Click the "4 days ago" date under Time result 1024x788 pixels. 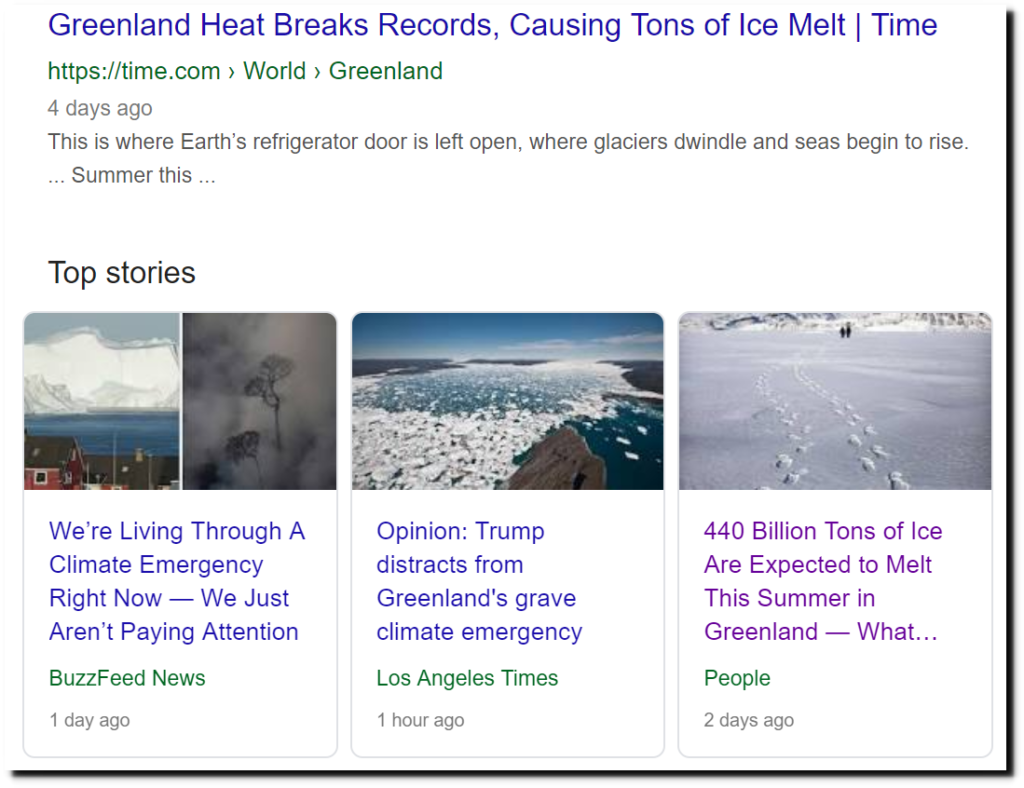click(100, 108)
